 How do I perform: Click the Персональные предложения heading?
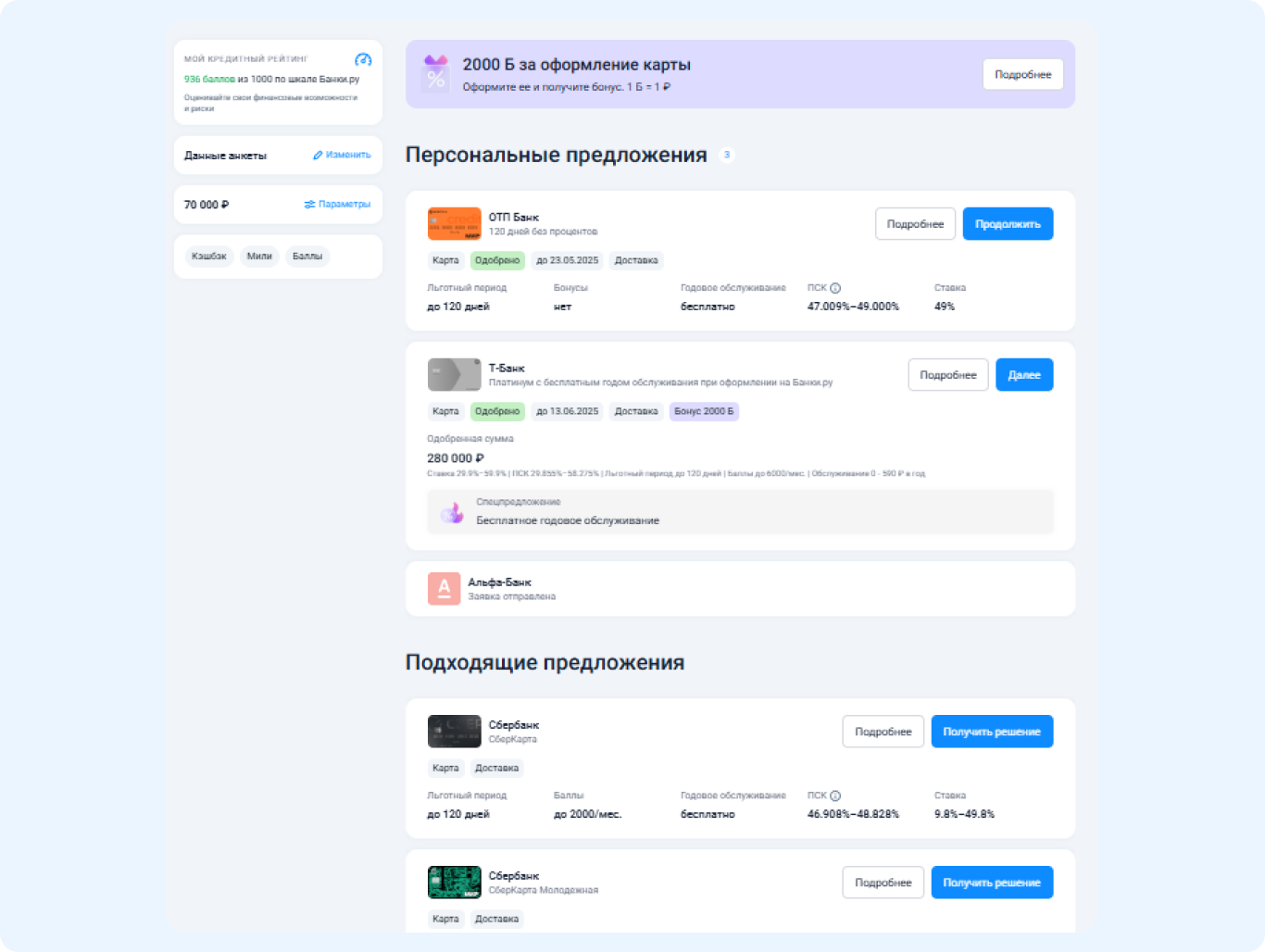[557, 155]
